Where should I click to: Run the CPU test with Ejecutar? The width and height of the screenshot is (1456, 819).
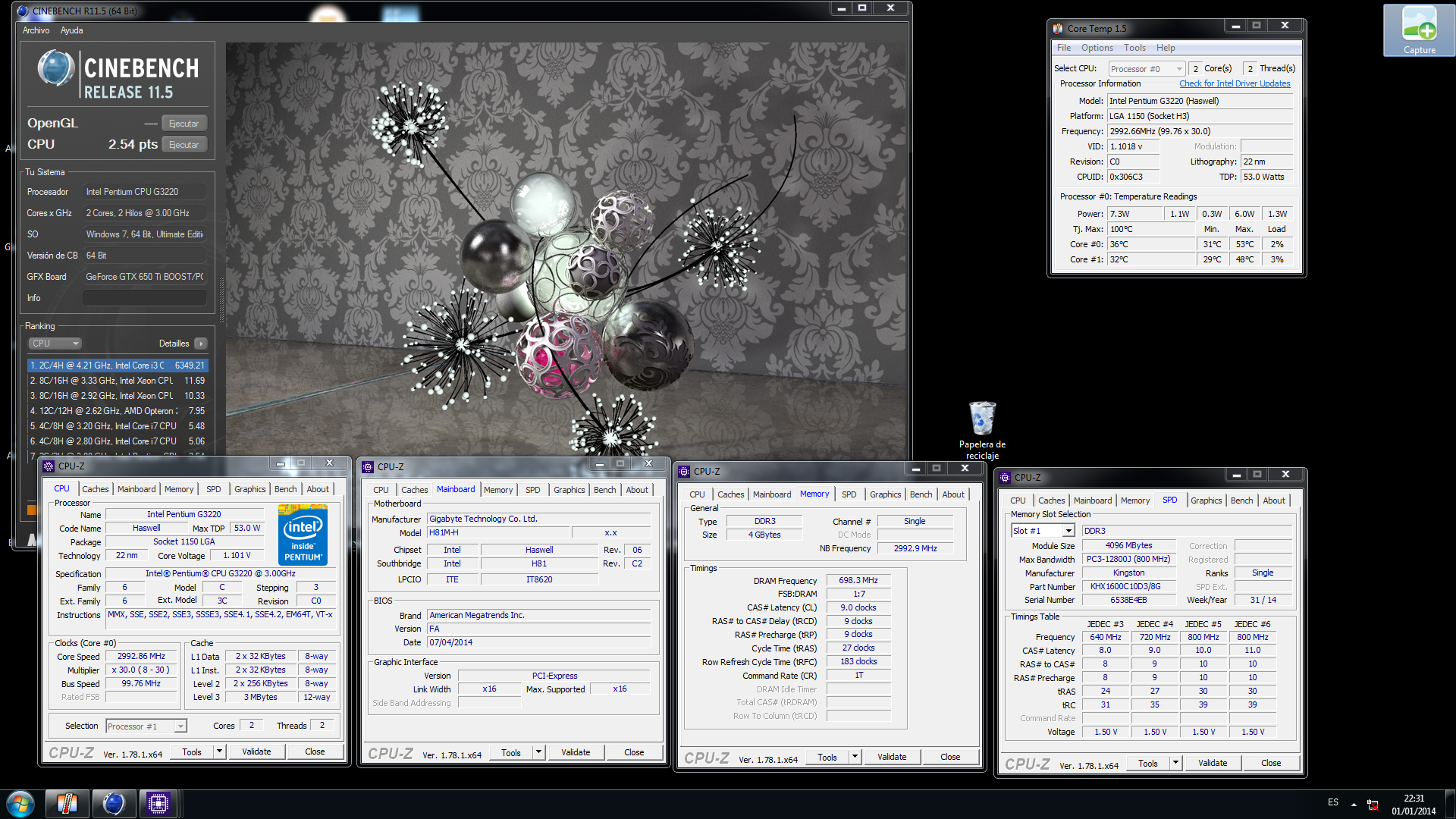[x=184, y=145]
